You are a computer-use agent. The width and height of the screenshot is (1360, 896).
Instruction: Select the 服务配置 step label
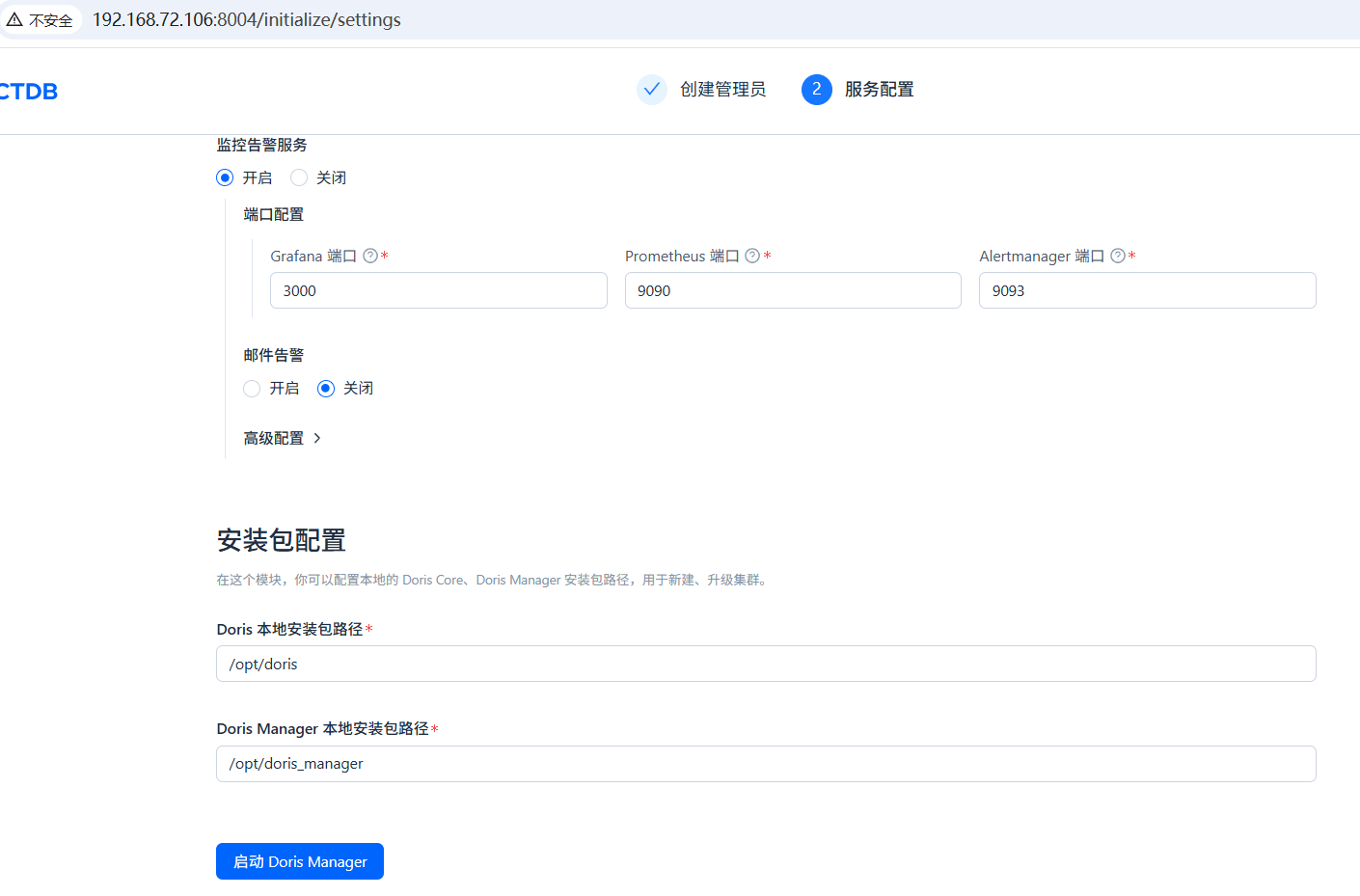[879, 90]
